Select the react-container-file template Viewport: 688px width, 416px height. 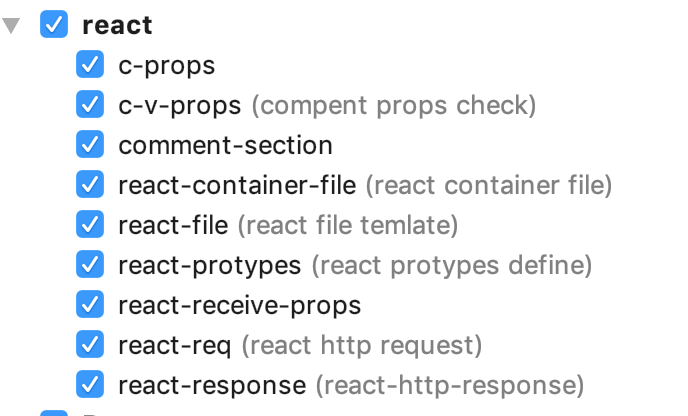coord(365,185)
